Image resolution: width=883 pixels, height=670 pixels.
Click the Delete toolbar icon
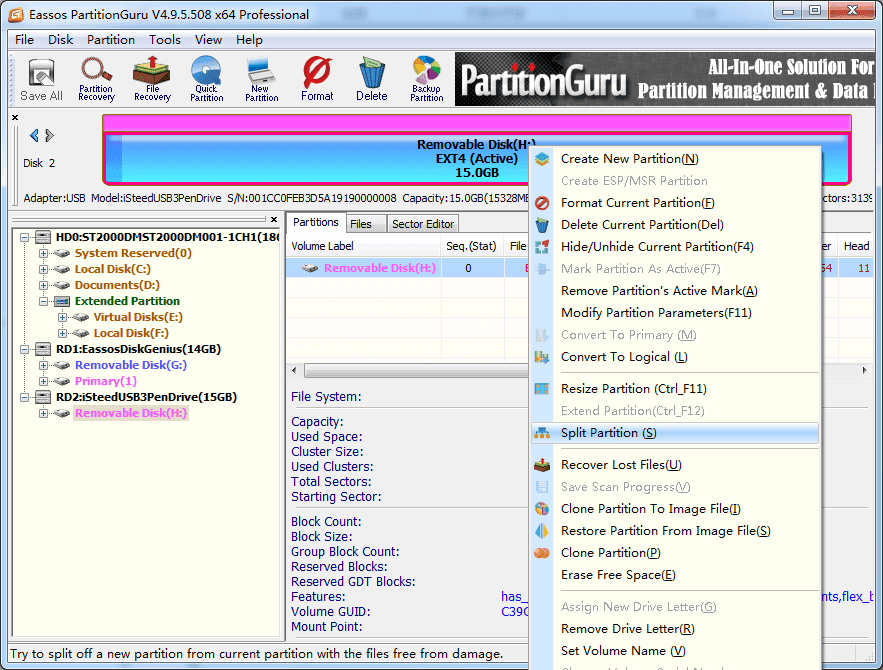click(x=372, y=80)
